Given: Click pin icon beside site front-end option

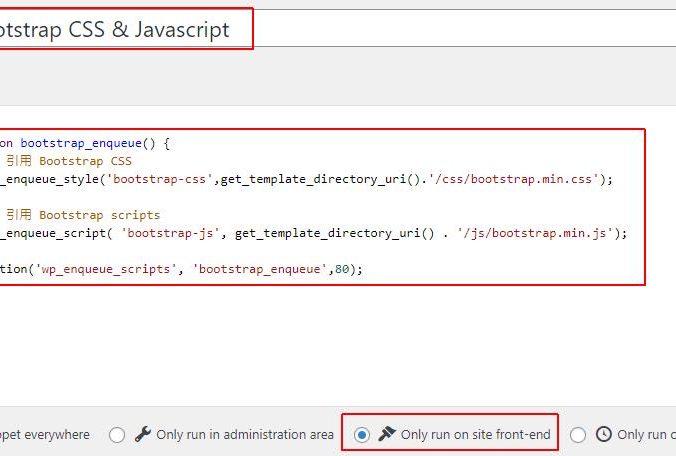Looking at the screenshot, I should coord(387,434).
